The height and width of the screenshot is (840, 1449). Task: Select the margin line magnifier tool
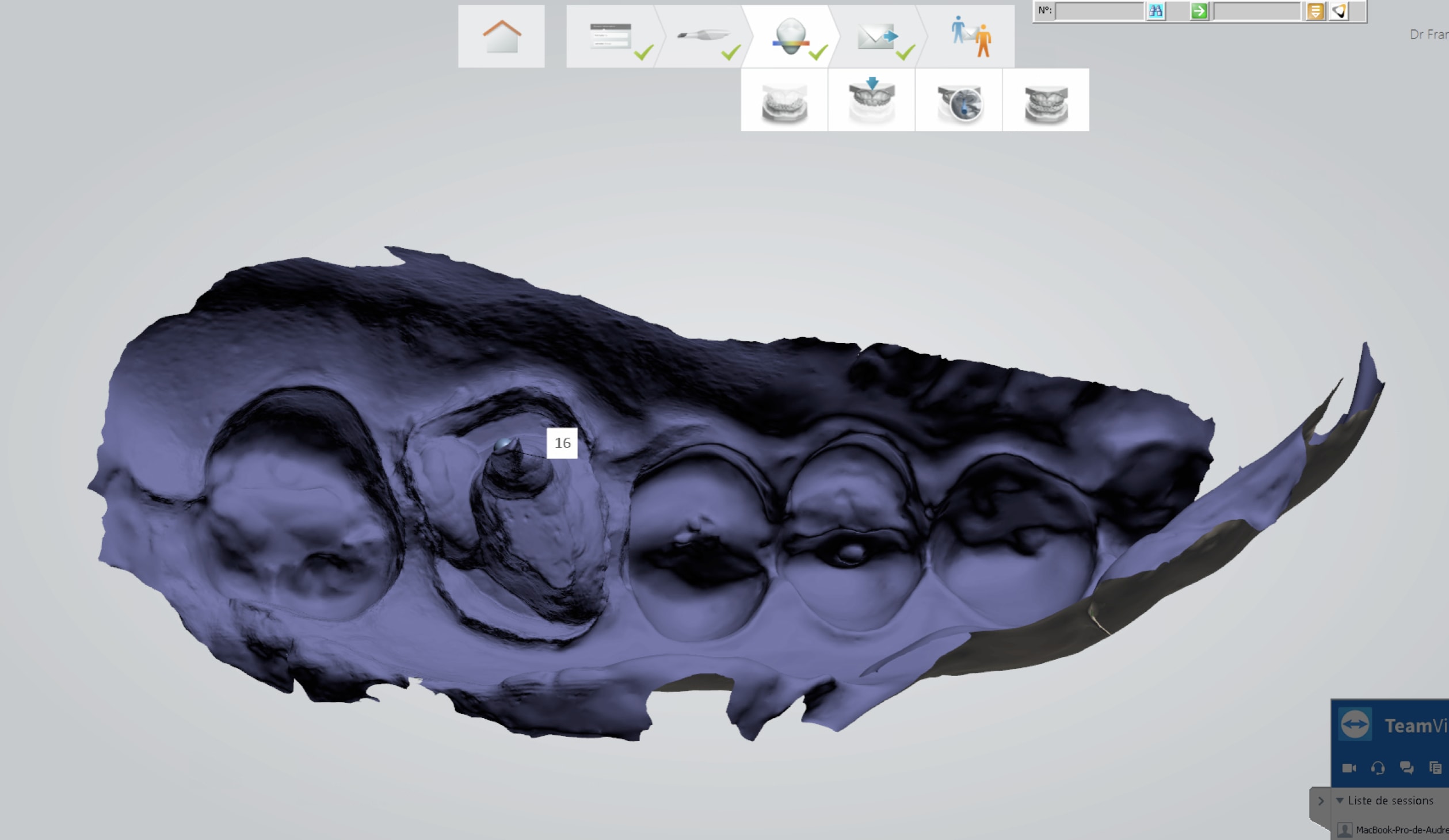point(959,101)
